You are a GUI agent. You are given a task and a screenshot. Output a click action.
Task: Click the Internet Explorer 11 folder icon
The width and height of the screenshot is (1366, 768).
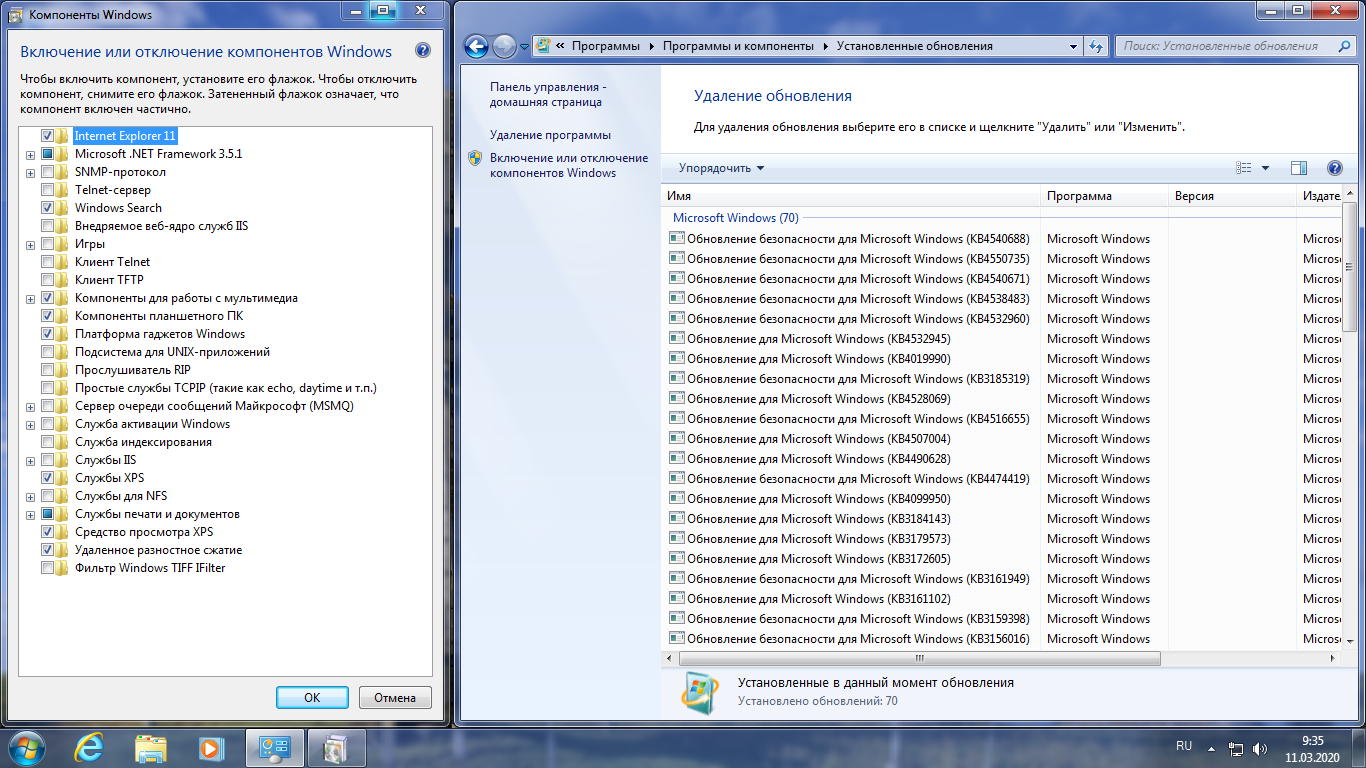[x=63, y=136]
